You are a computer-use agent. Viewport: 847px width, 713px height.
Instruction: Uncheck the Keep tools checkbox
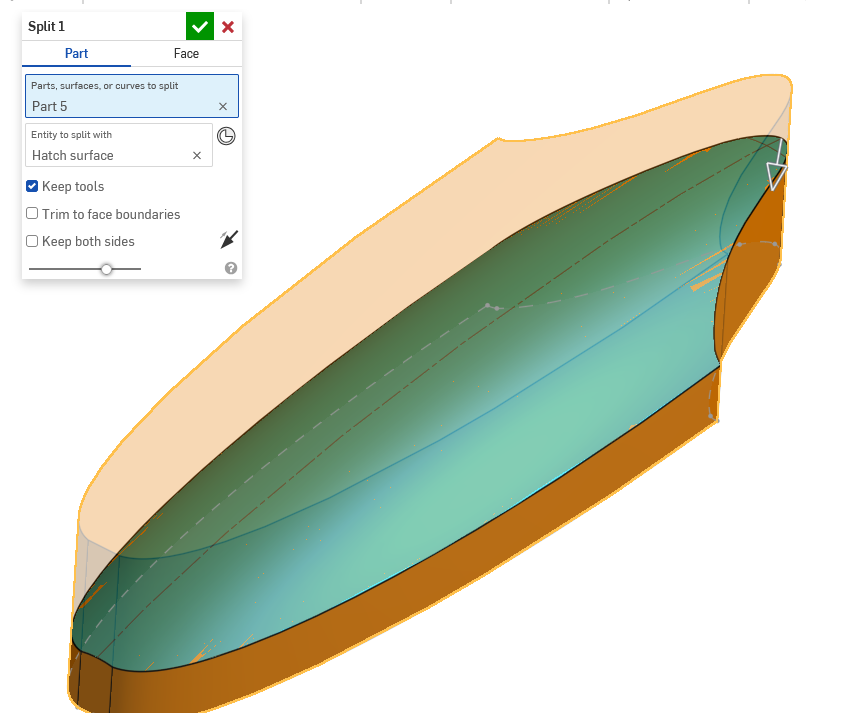coord(32,186)
